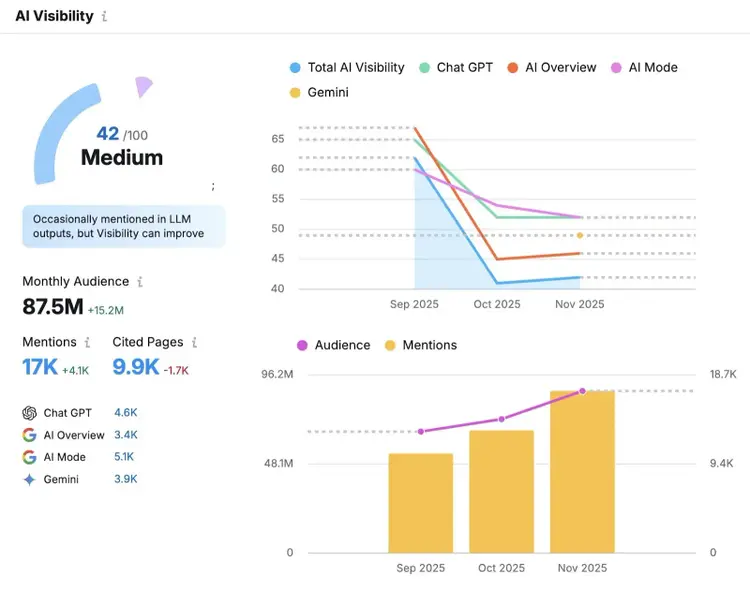Click the Medium visibility rating label
This screenshot has width=750, height=591.
(x=122, y=157)
